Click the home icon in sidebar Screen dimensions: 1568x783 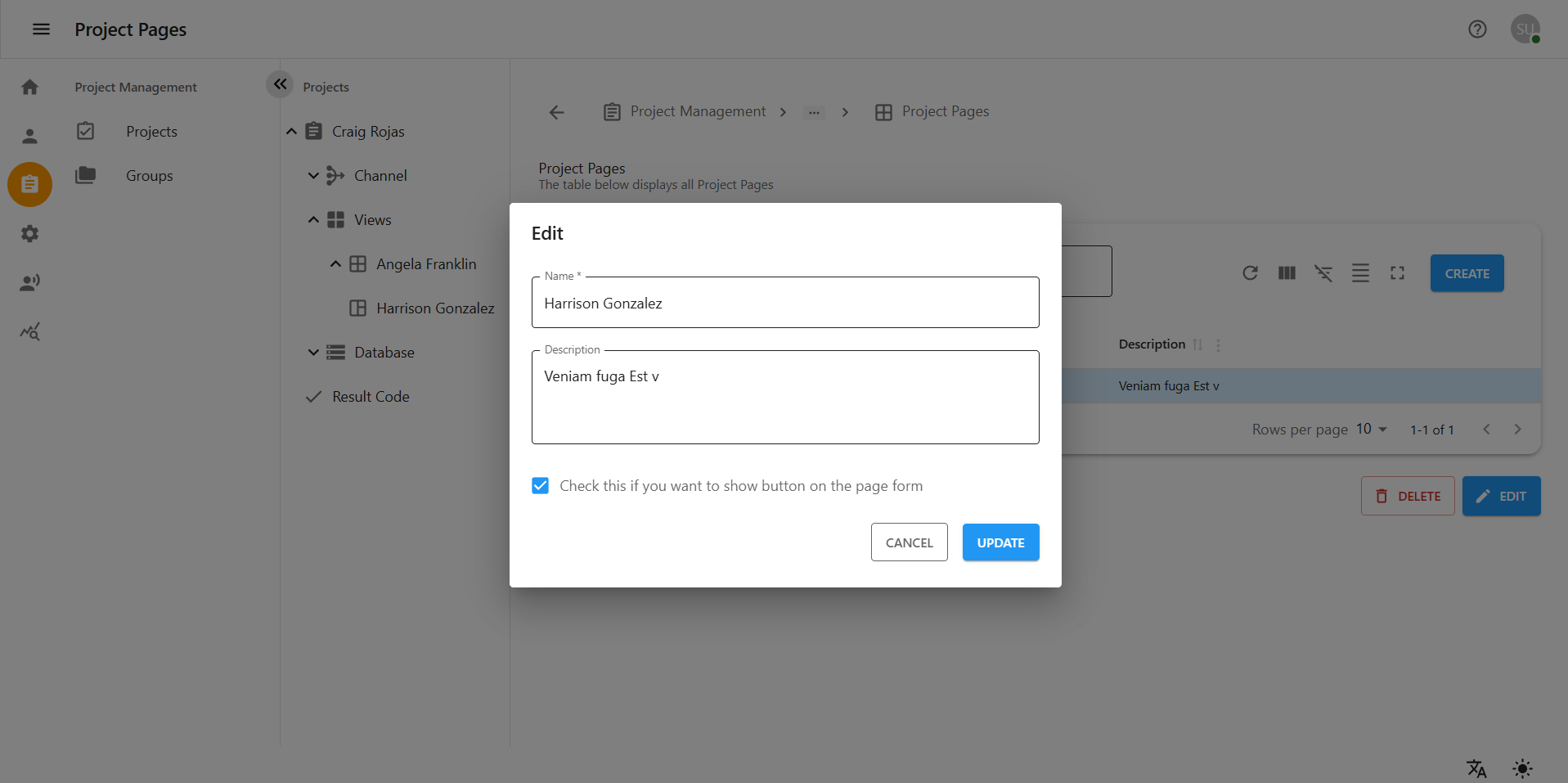(x=30, y=87)
